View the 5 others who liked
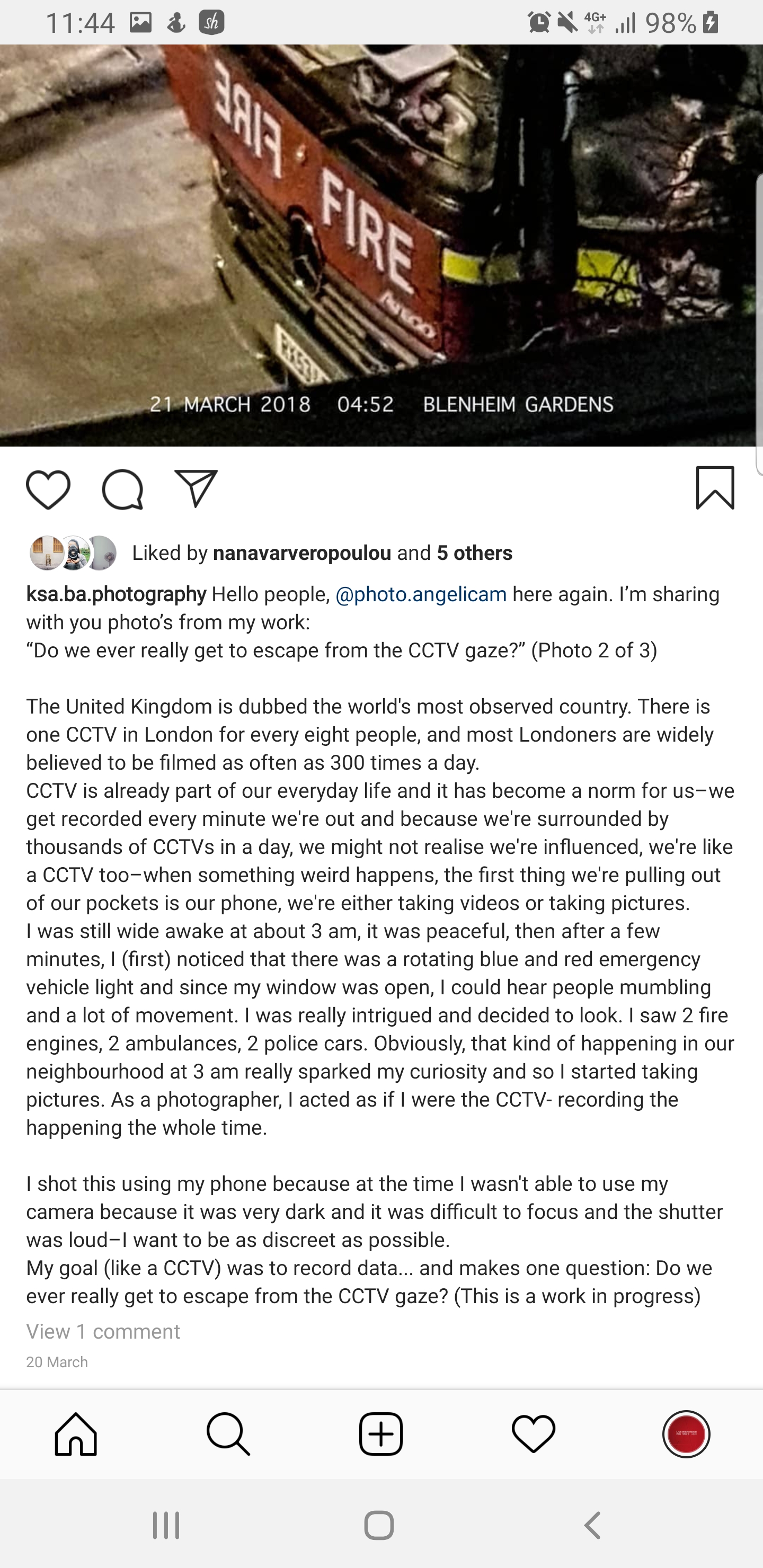 pos(474,553)
